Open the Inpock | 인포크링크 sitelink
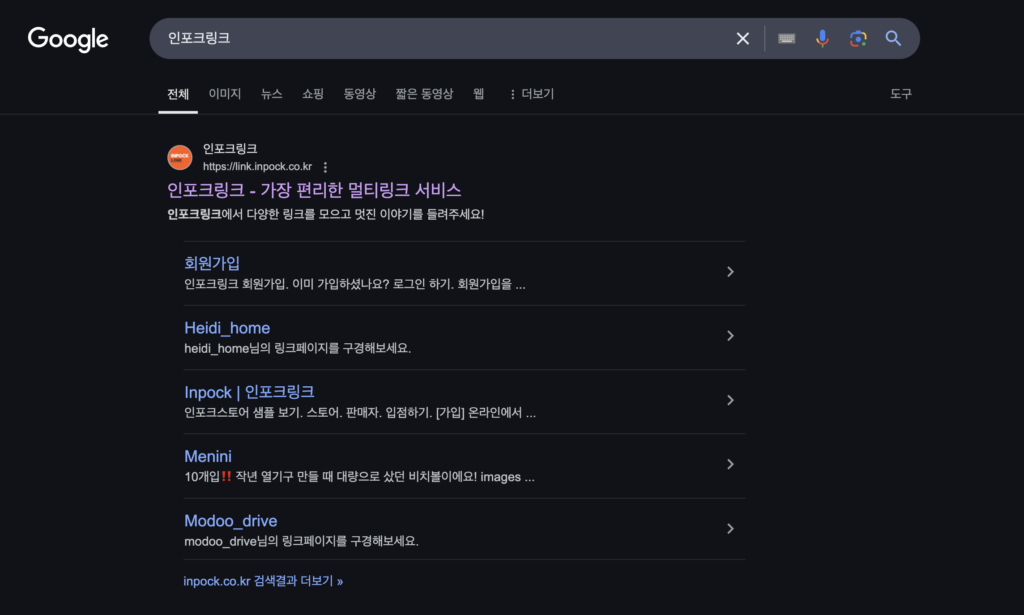The width and height of the screenshot is (1024, 615). (x=249, y=392)
